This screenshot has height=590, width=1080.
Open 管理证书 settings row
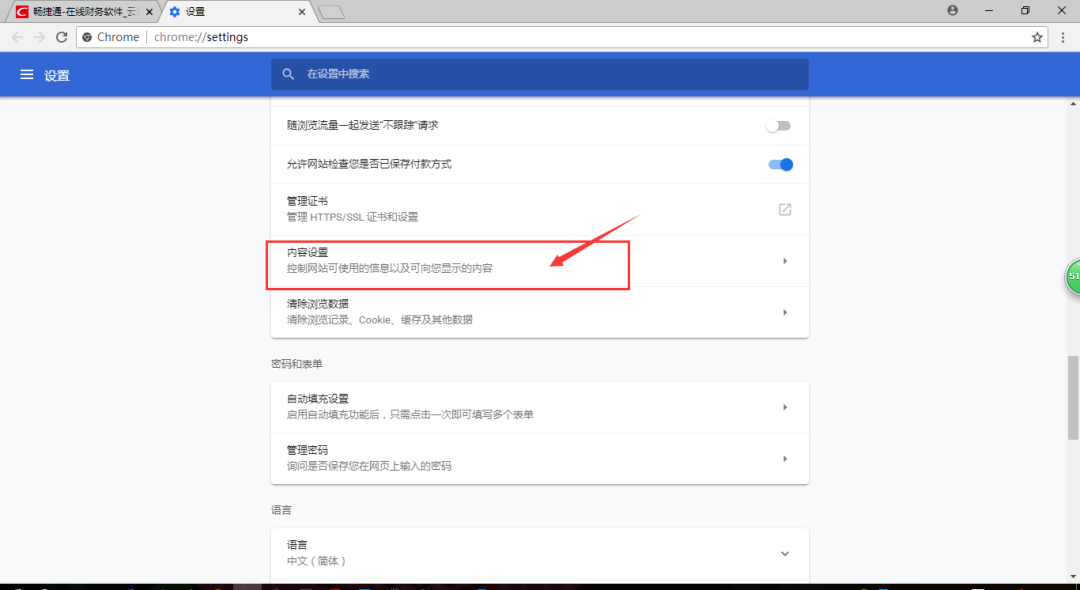click(539, 209)
